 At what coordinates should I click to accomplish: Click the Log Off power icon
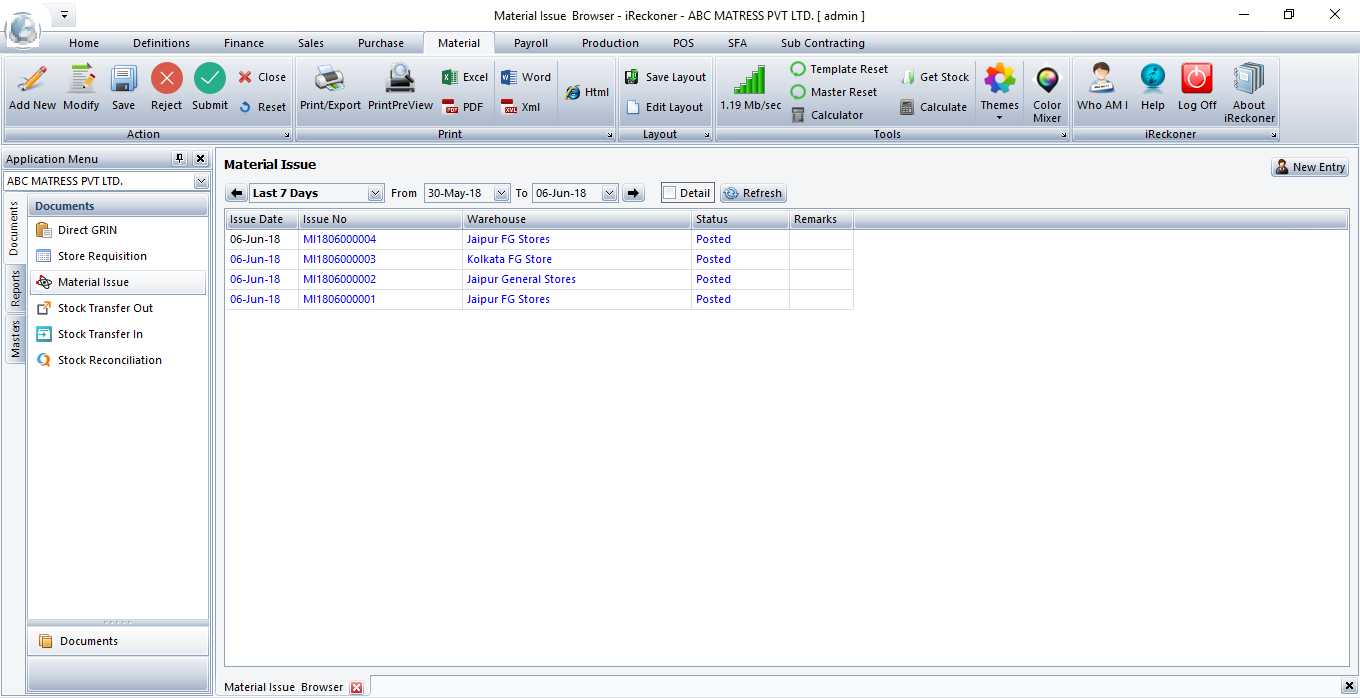click(x=1196, y=80)
